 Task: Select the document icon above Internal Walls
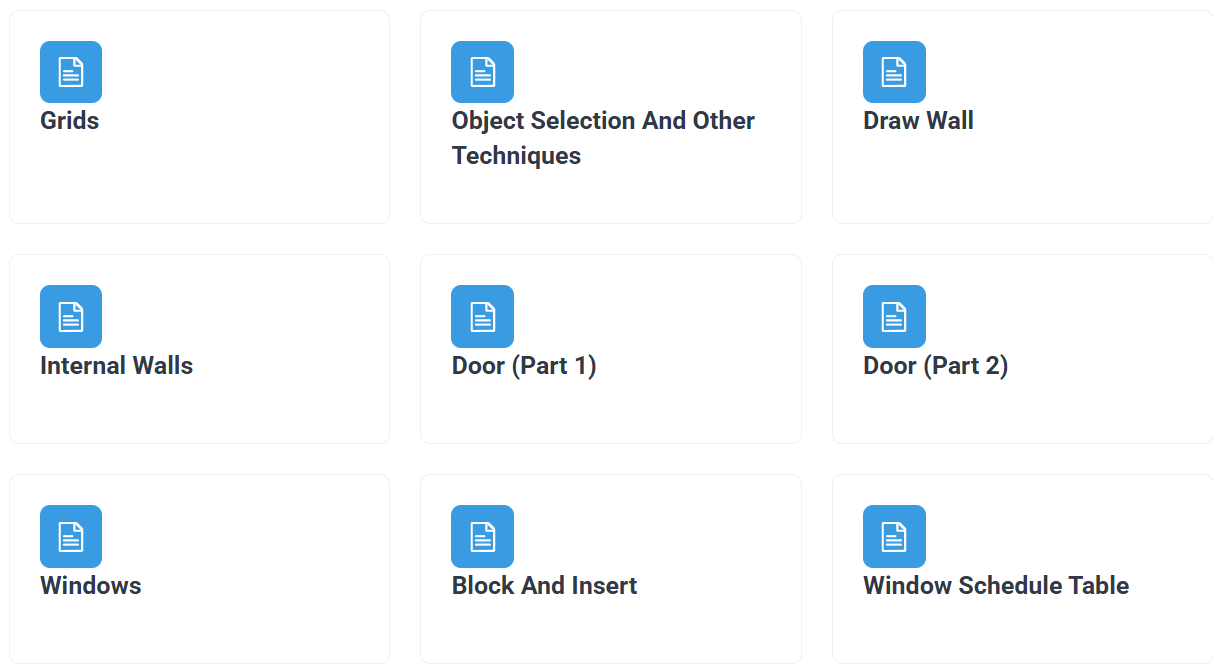71,316
